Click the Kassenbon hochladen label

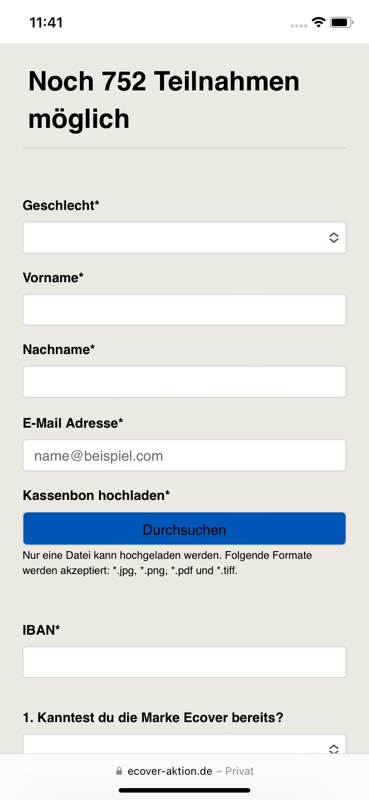click(96, 495)
